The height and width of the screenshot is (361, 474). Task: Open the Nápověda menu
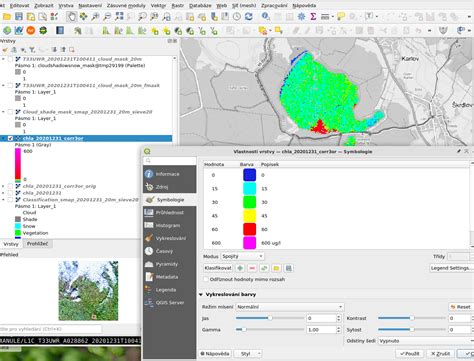pyautogui.click(x=304, y=6)
